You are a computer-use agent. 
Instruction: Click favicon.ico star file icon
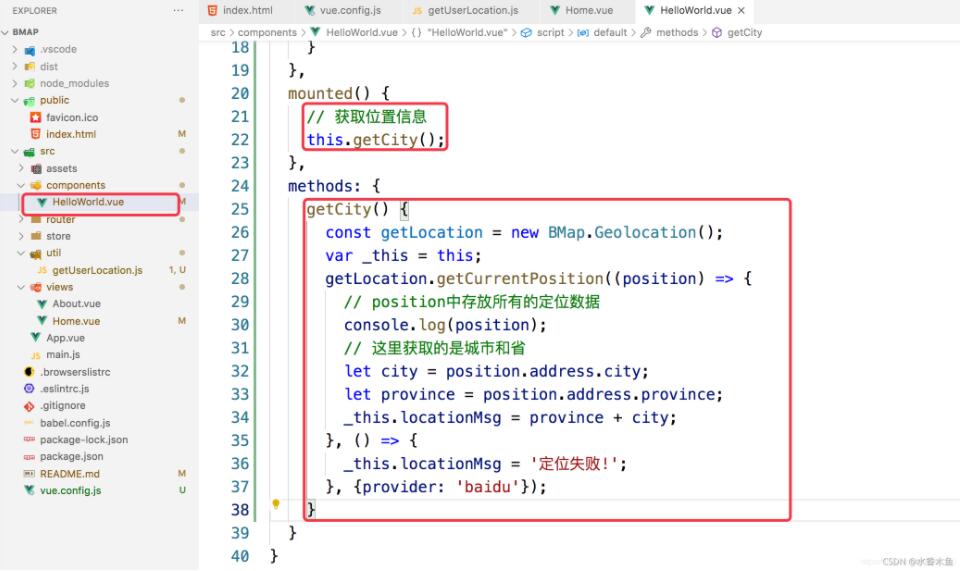pos(36,117)
